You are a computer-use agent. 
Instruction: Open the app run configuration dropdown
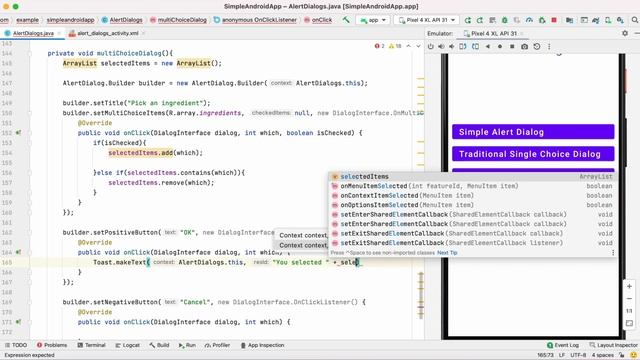click(x=373, y=20)
